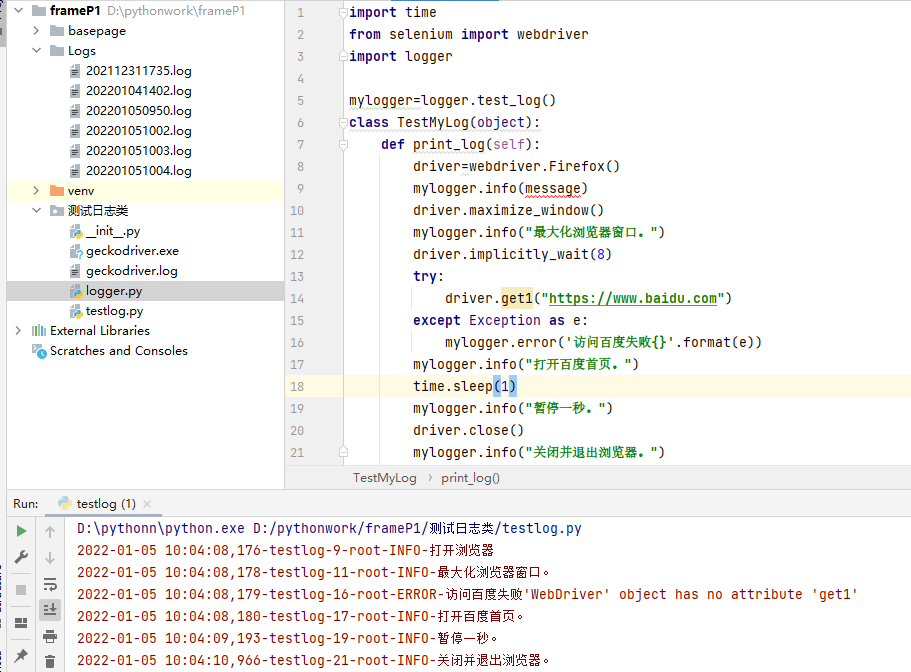Collapse the frameP1 project root
This screenshot has width=911, height=672.
click(19, 10)
